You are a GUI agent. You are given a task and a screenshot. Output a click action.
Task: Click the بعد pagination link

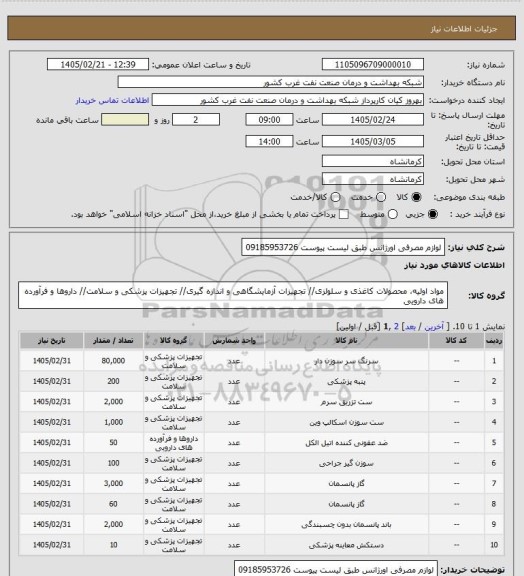point(410,326)
